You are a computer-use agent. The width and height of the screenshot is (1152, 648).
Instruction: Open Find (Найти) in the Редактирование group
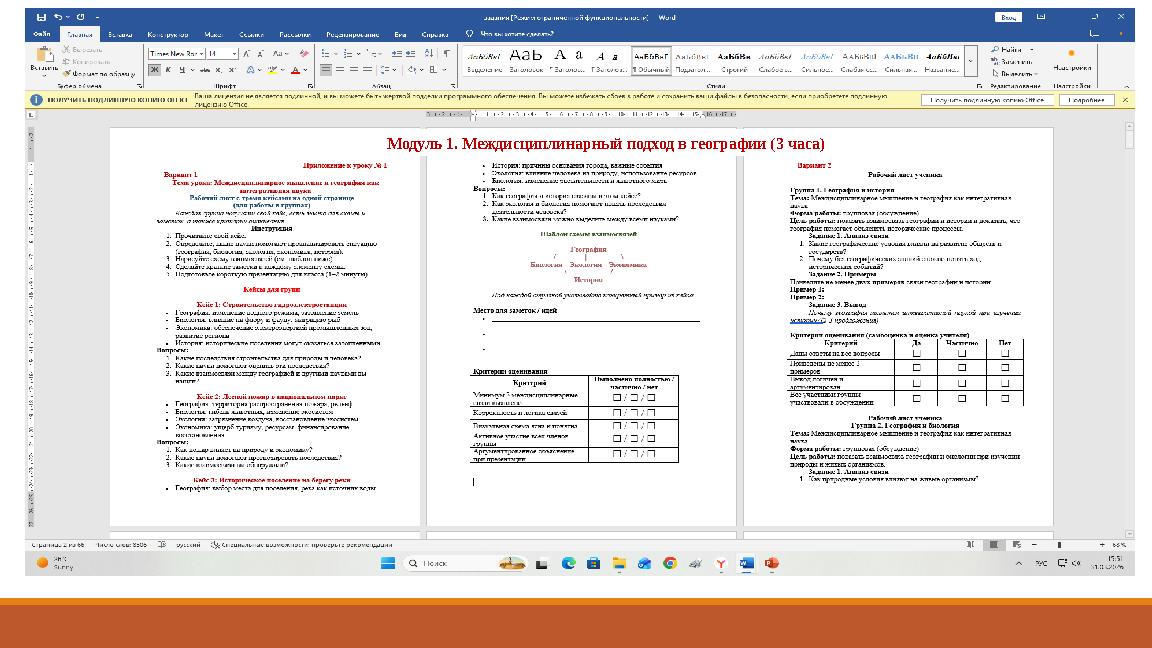(1009, 49)
